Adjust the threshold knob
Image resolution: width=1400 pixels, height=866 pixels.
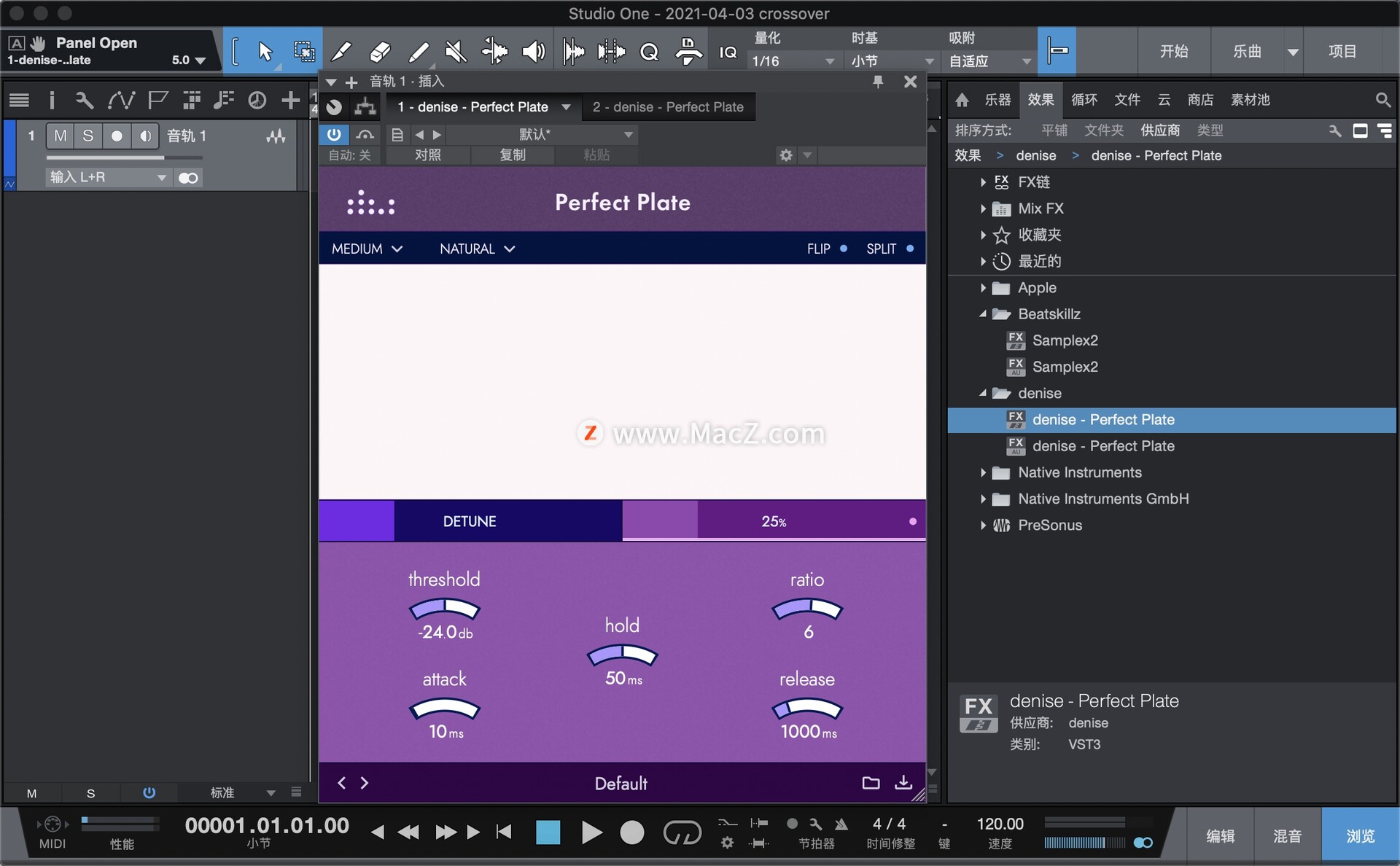(444, 609)
